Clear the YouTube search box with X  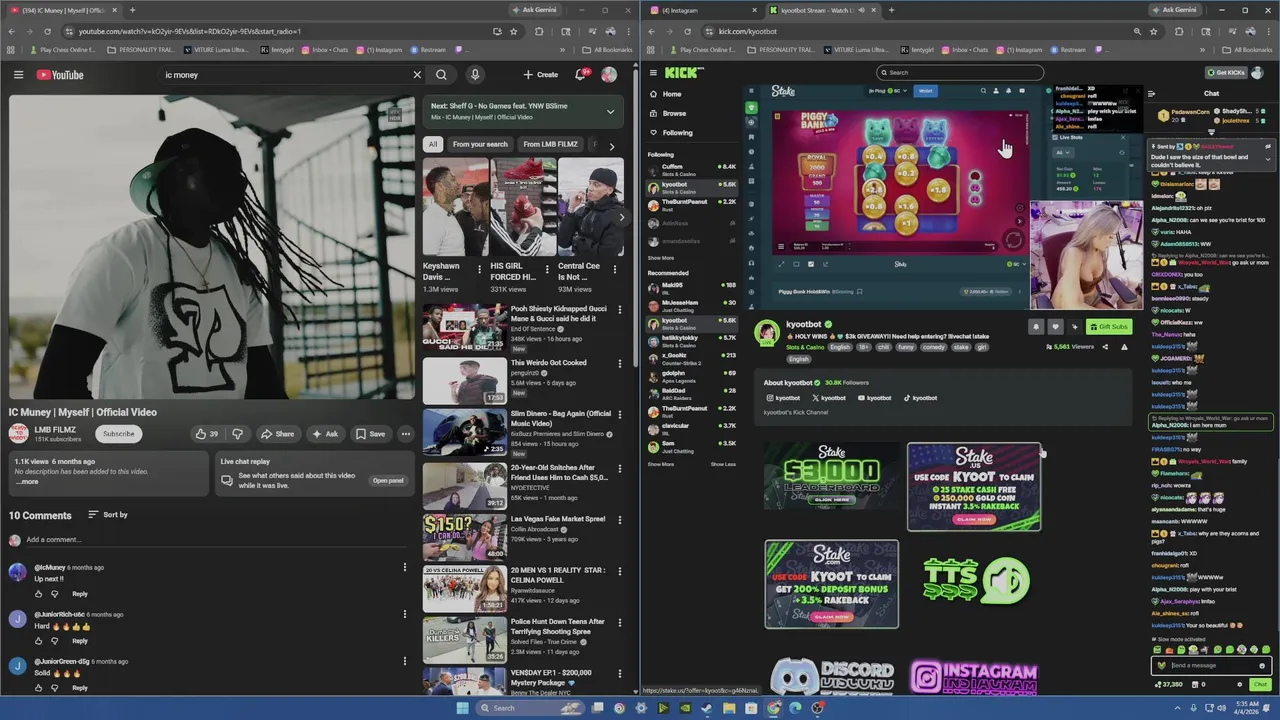[417, 75]
